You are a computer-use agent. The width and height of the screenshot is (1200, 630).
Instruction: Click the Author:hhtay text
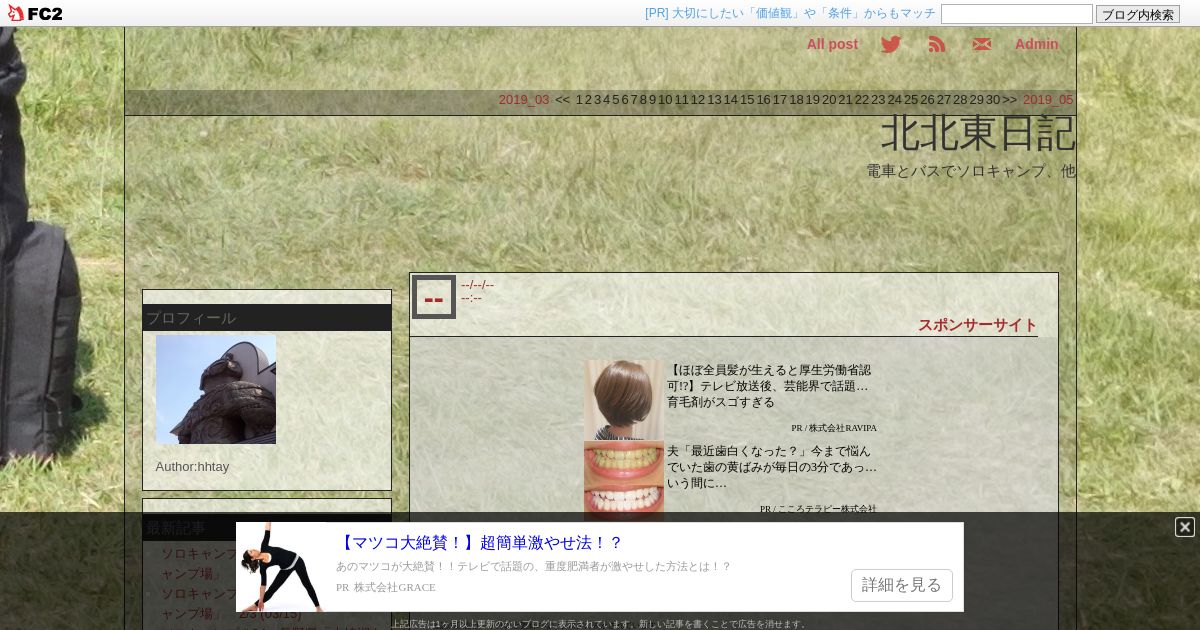pos(192,466)
